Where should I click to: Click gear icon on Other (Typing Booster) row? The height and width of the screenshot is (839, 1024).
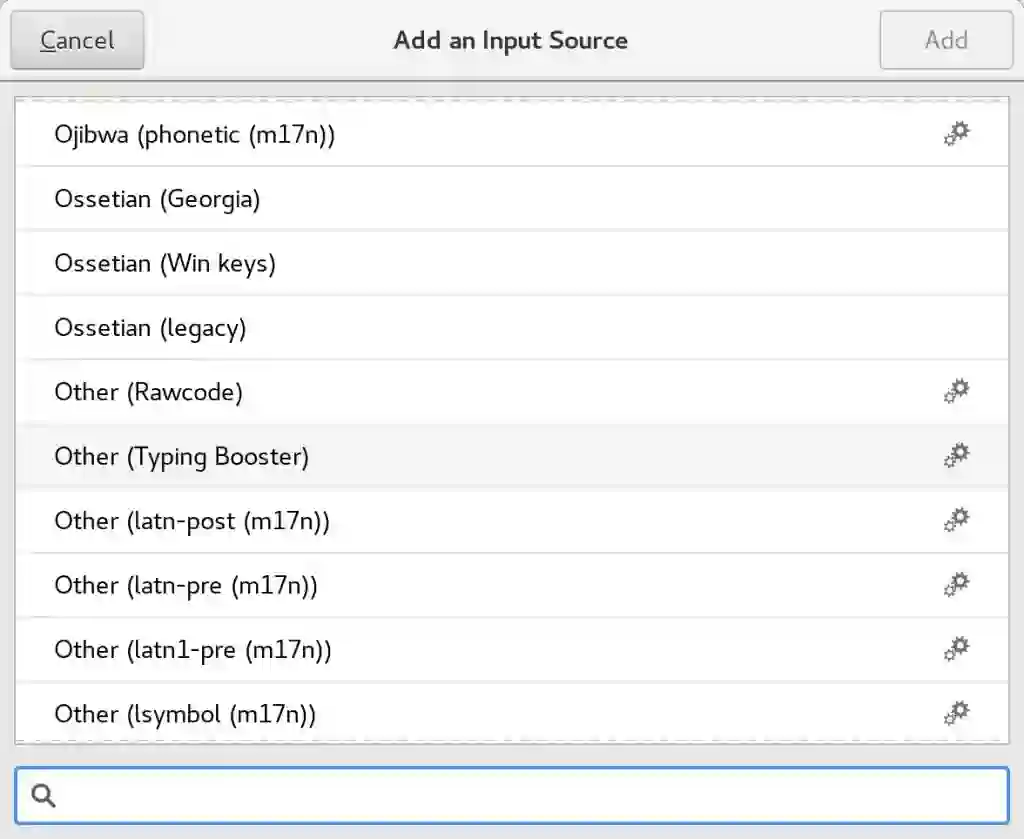[957, 456]
